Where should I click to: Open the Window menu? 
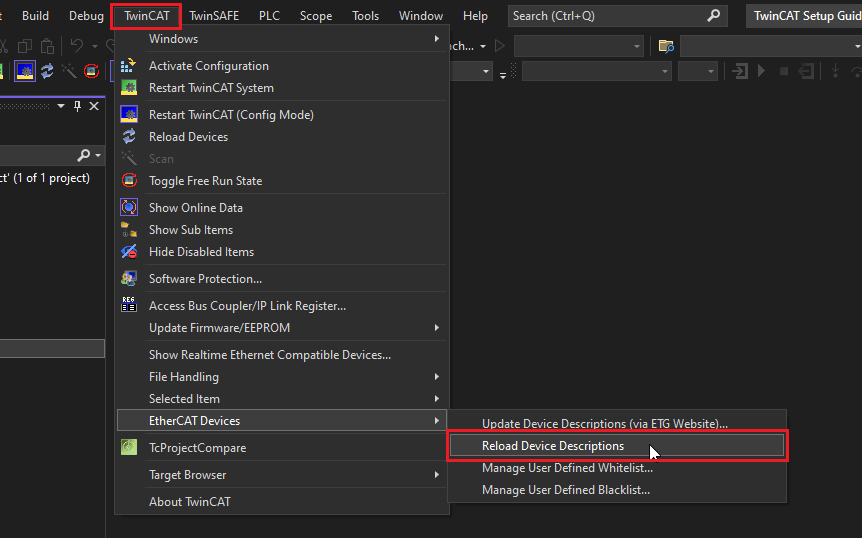tap(421, 16)
